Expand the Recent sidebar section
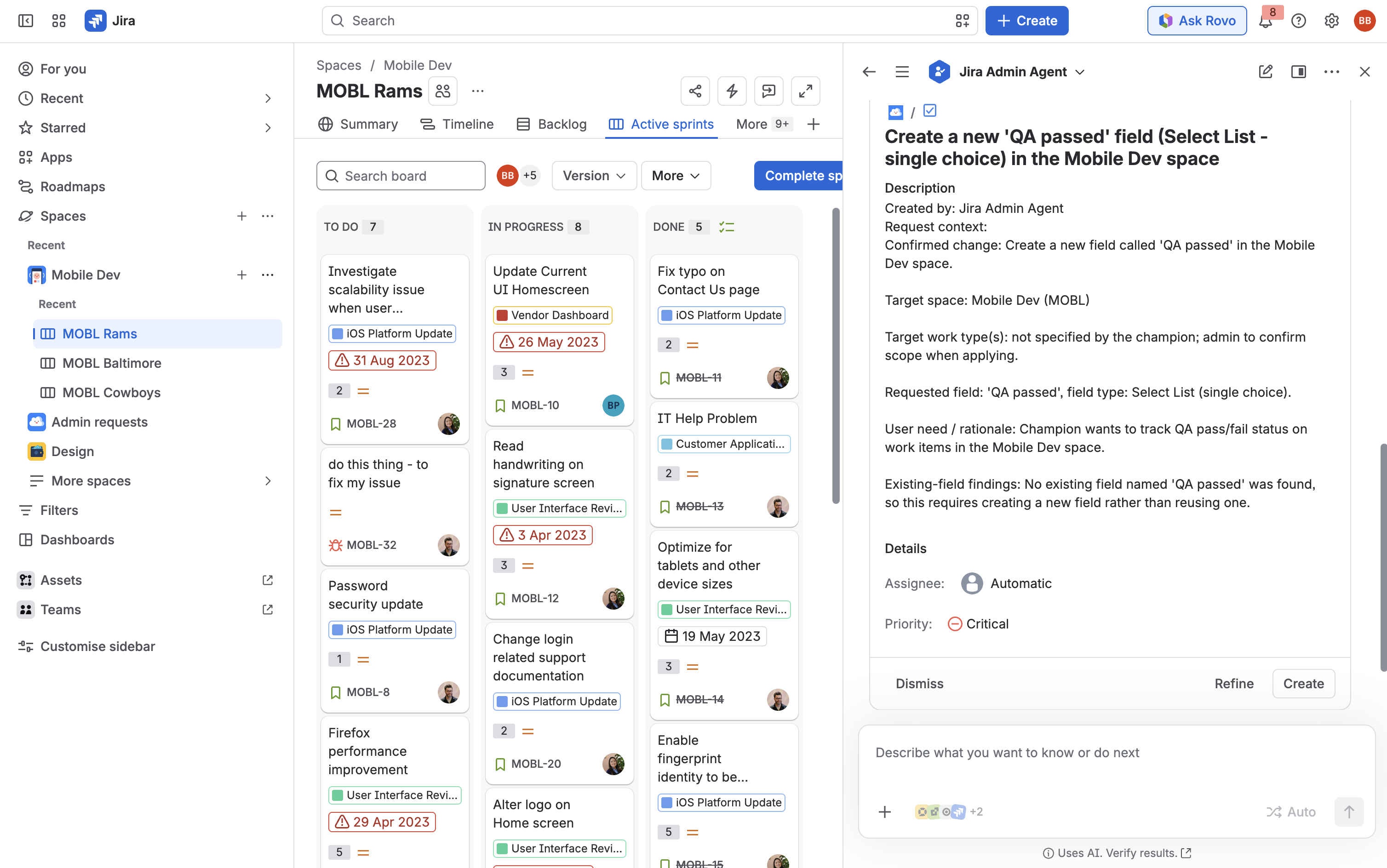 coord(268,98)
